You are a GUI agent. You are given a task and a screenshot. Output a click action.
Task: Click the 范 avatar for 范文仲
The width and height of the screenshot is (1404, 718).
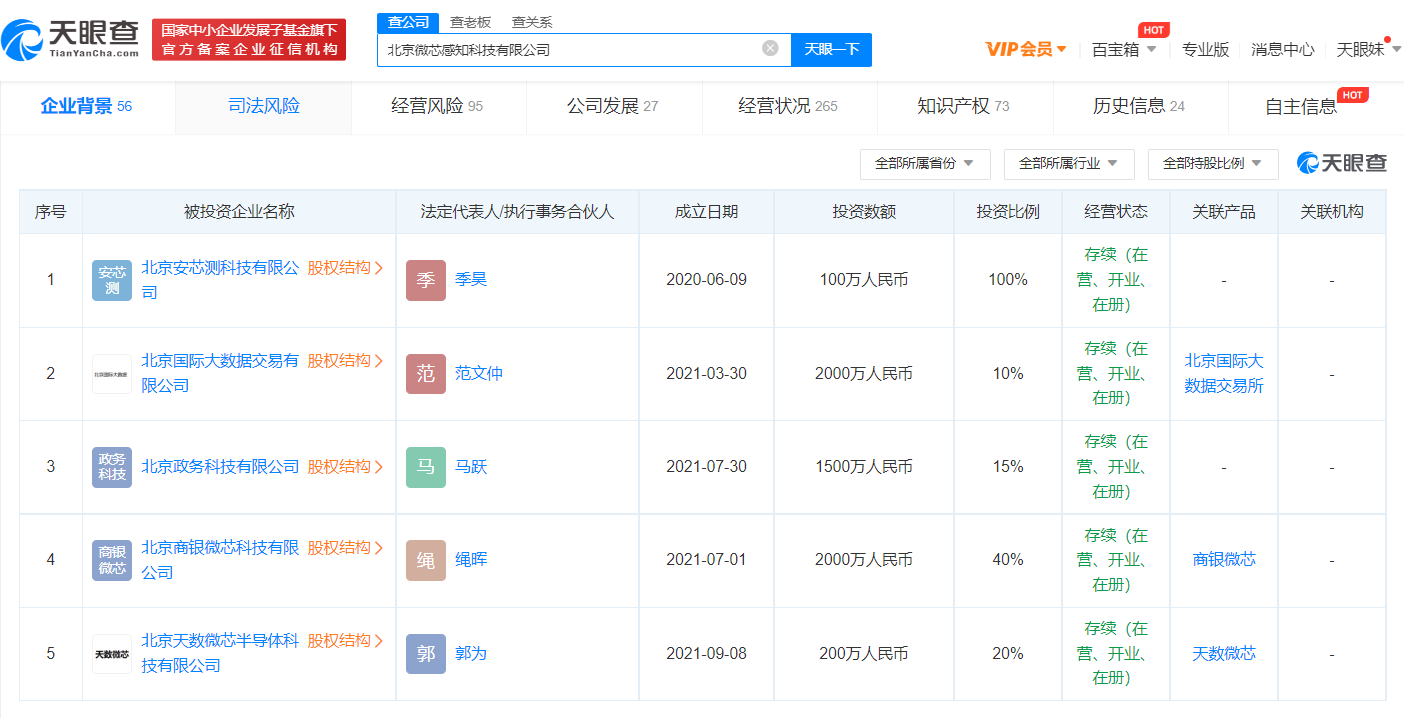coord(426,374)
